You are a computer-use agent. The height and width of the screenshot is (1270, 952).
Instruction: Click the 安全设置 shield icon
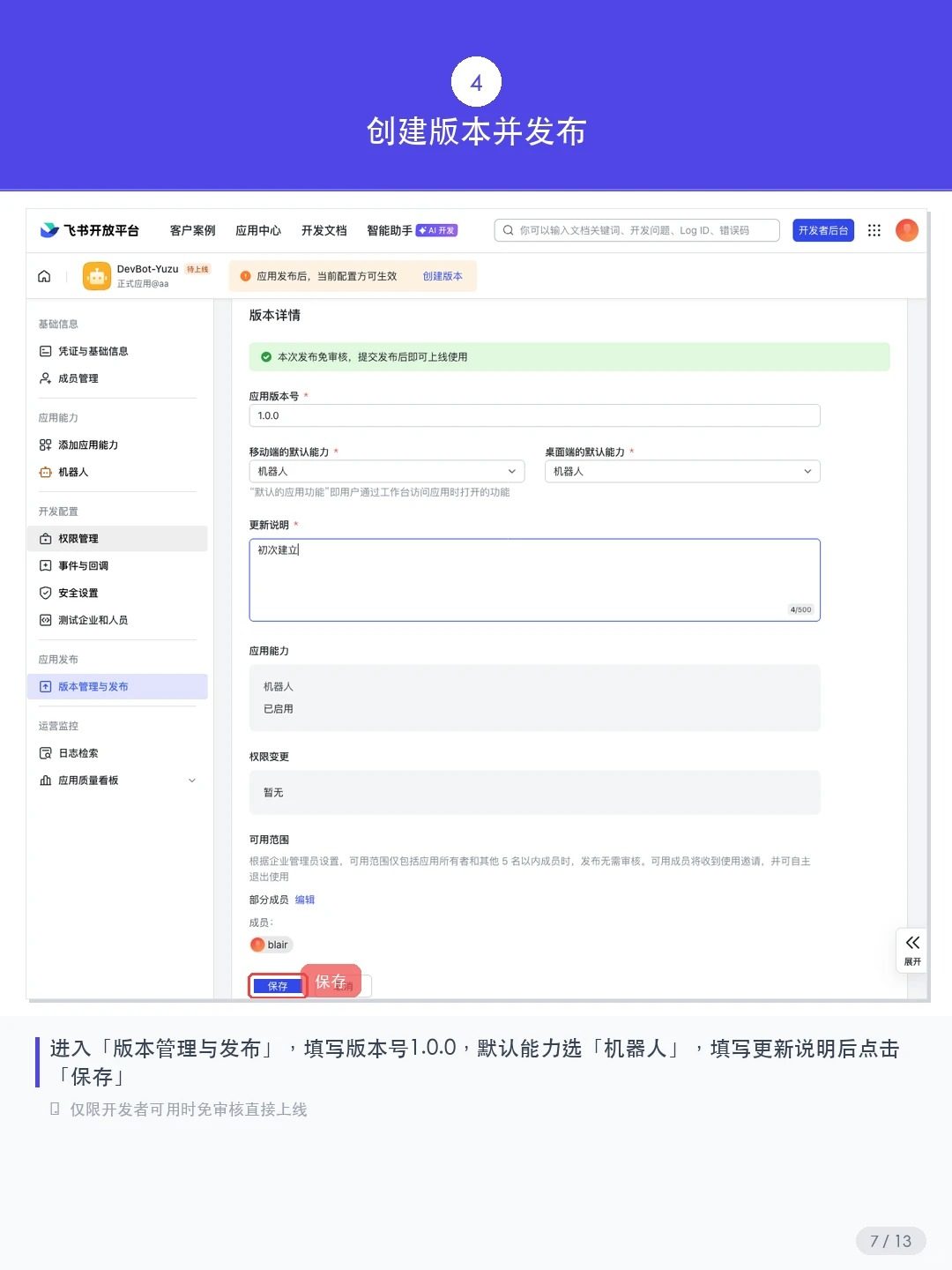point(45,594)
